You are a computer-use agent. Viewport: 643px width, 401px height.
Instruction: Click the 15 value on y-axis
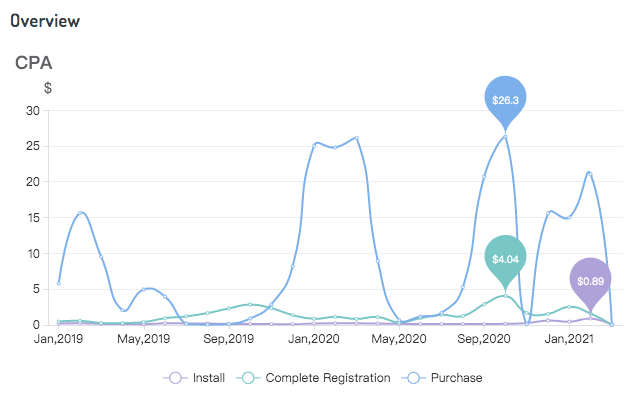(33, 217)
